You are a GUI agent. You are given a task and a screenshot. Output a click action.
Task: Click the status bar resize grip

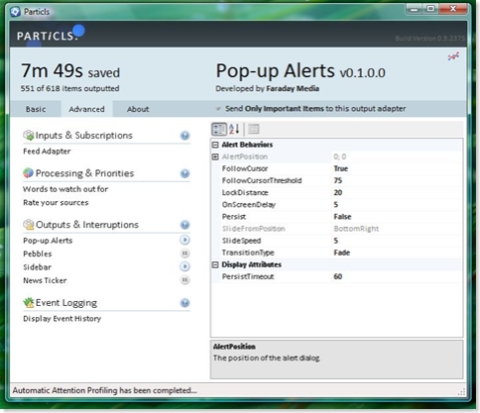click(462, 392)
